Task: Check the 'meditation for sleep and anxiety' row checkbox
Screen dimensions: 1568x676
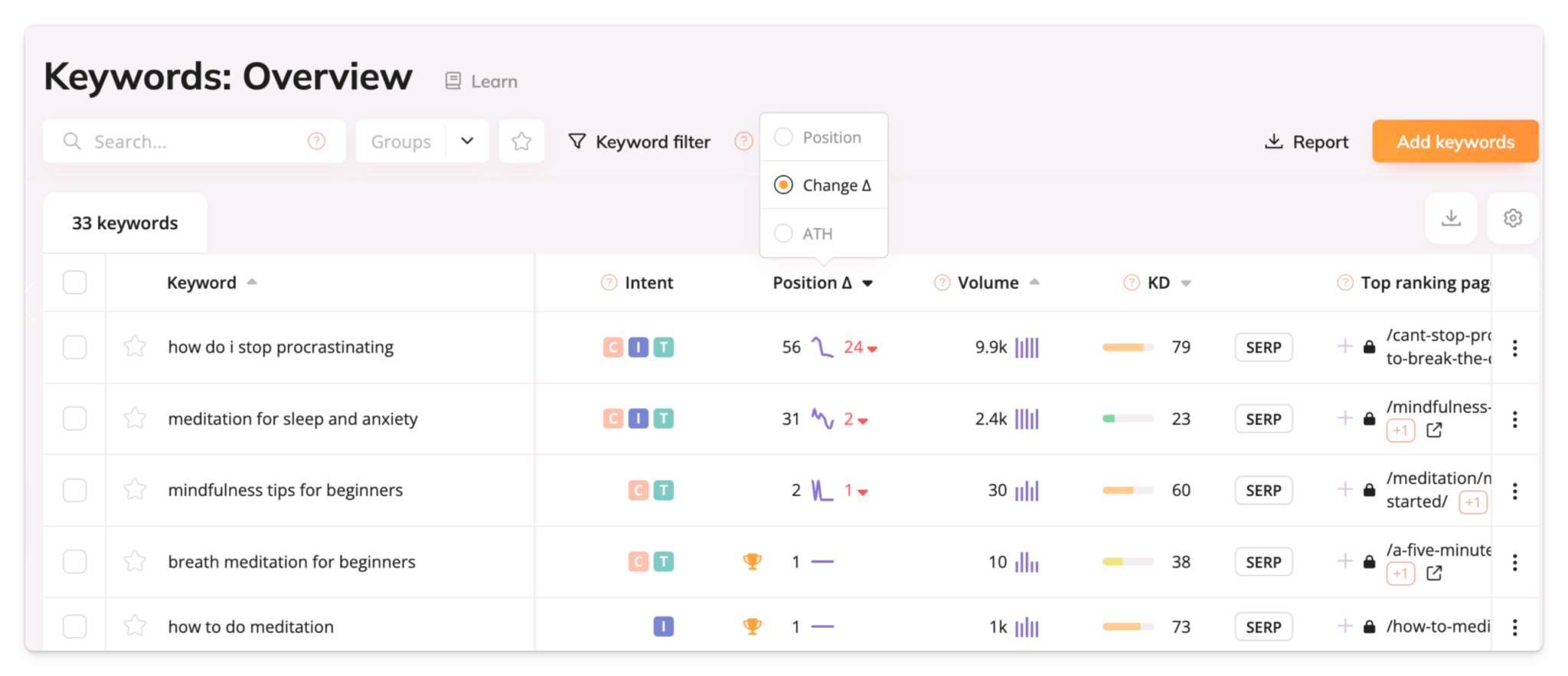Action: pos(74,418)
